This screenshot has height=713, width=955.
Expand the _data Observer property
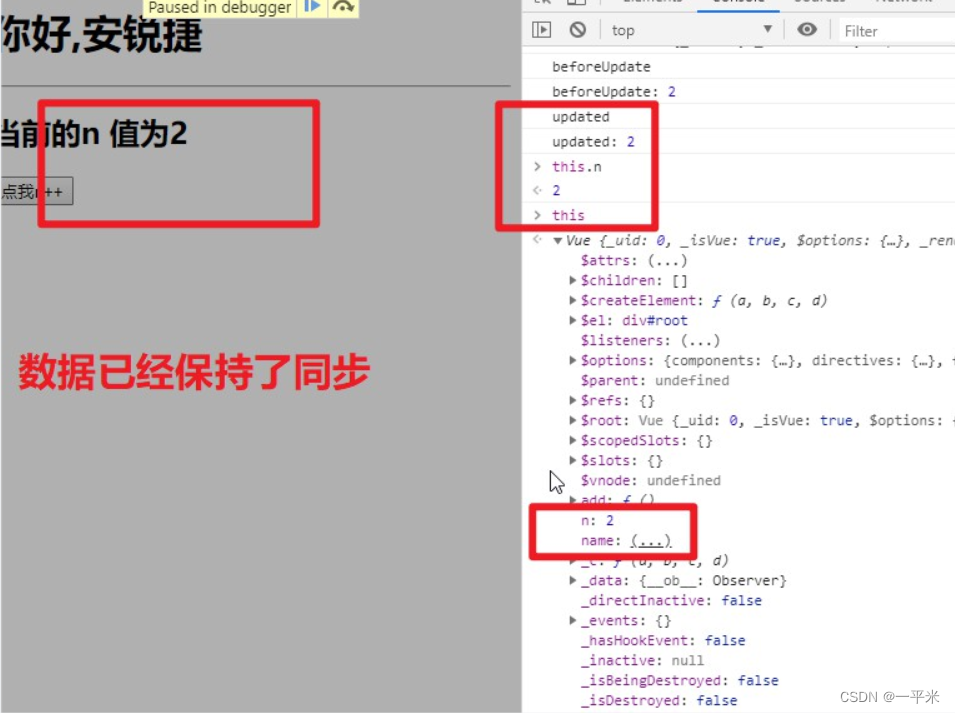click(572, 580)
